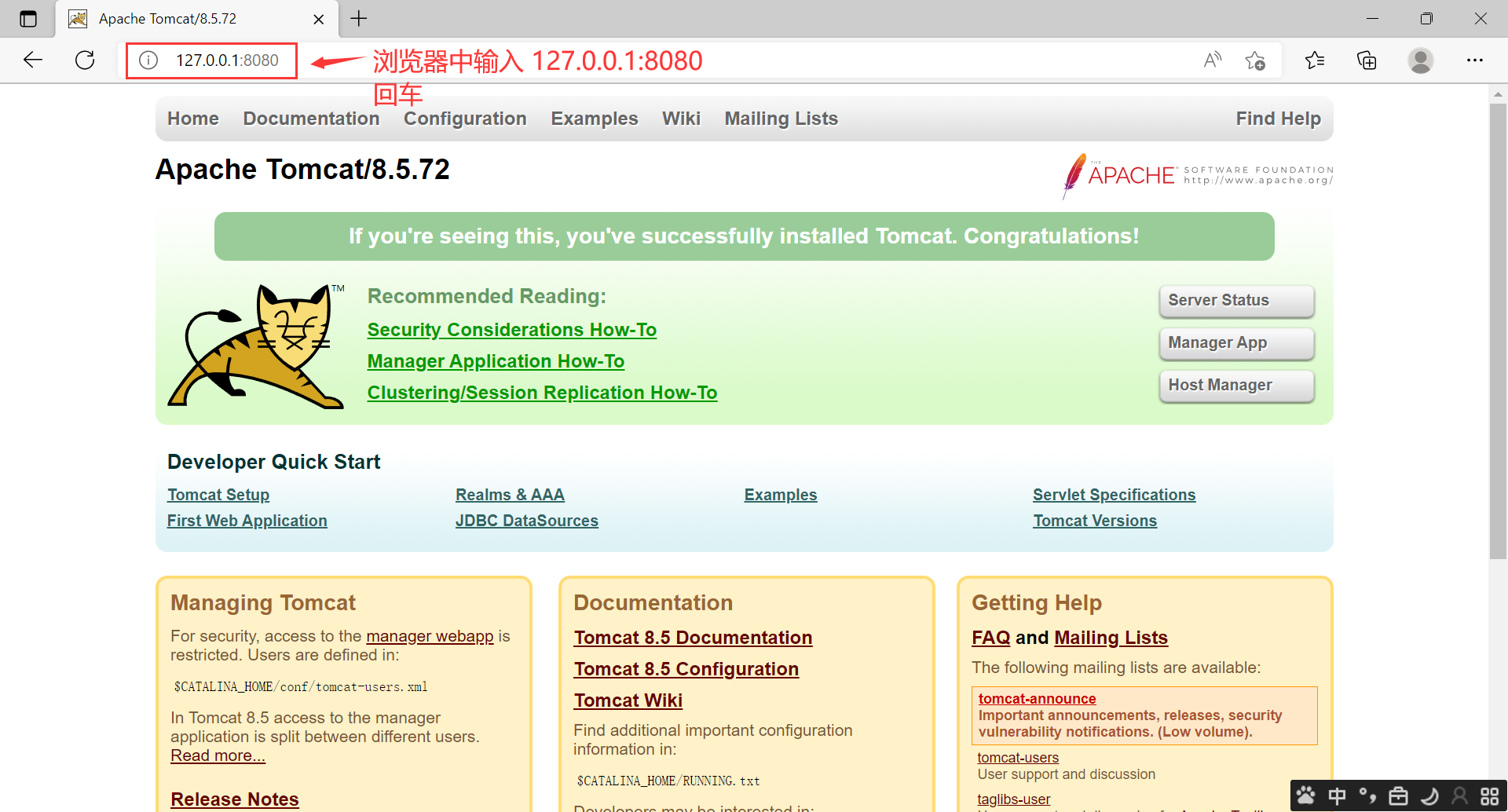Screen dimensions: 1508x812
Task: Click the address bar showing 127.0.0.1:8080
Action: click(227, 60)
